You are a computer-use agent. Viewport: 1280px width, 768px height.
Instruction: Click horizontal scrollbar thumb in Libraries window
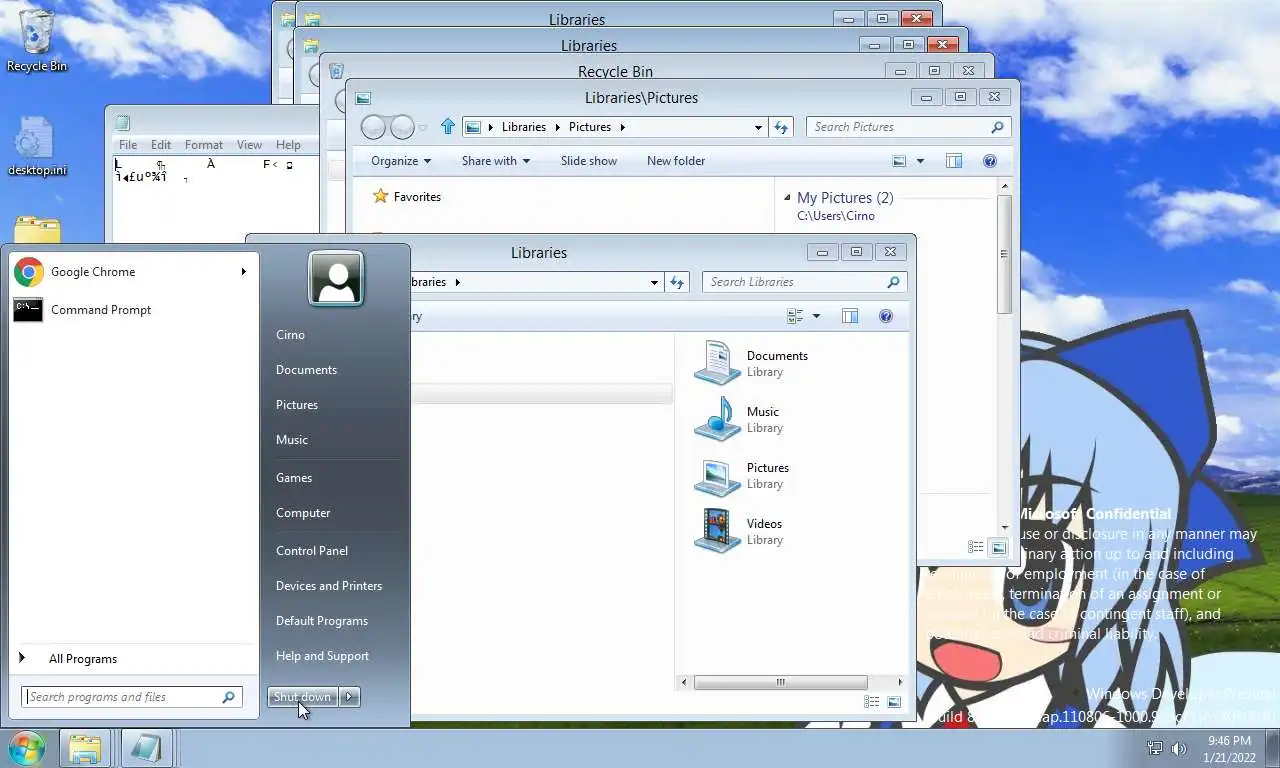coord(781,683)
